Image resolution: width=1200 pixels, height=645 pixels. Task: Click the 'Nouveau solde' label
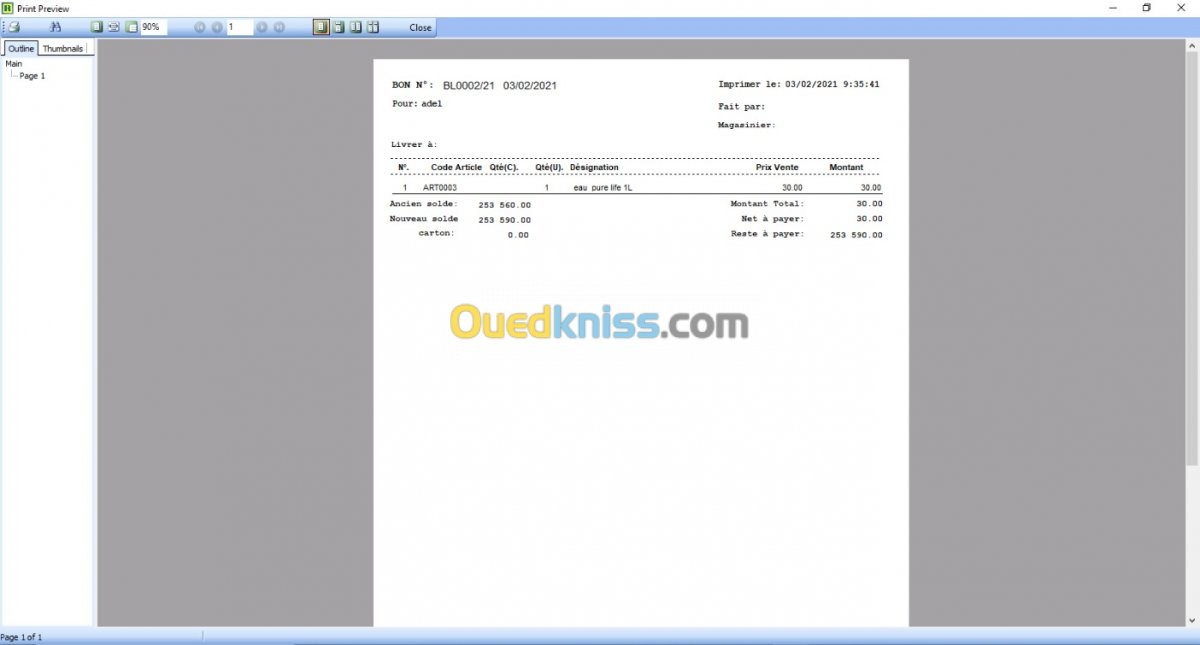pos(424,218)
